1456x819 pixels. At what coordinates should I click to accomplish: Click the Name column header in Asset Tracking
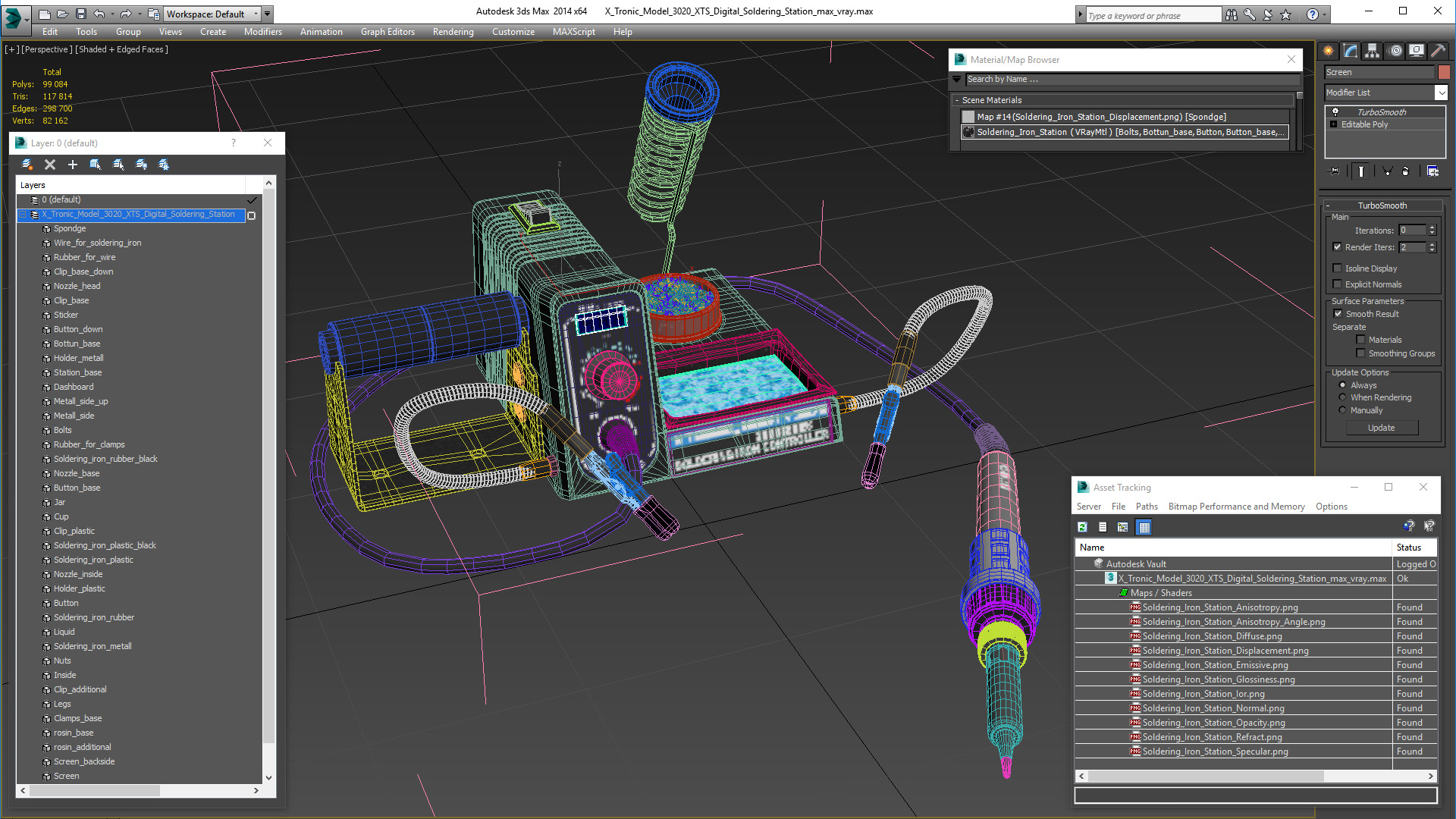coord(1234,548)
